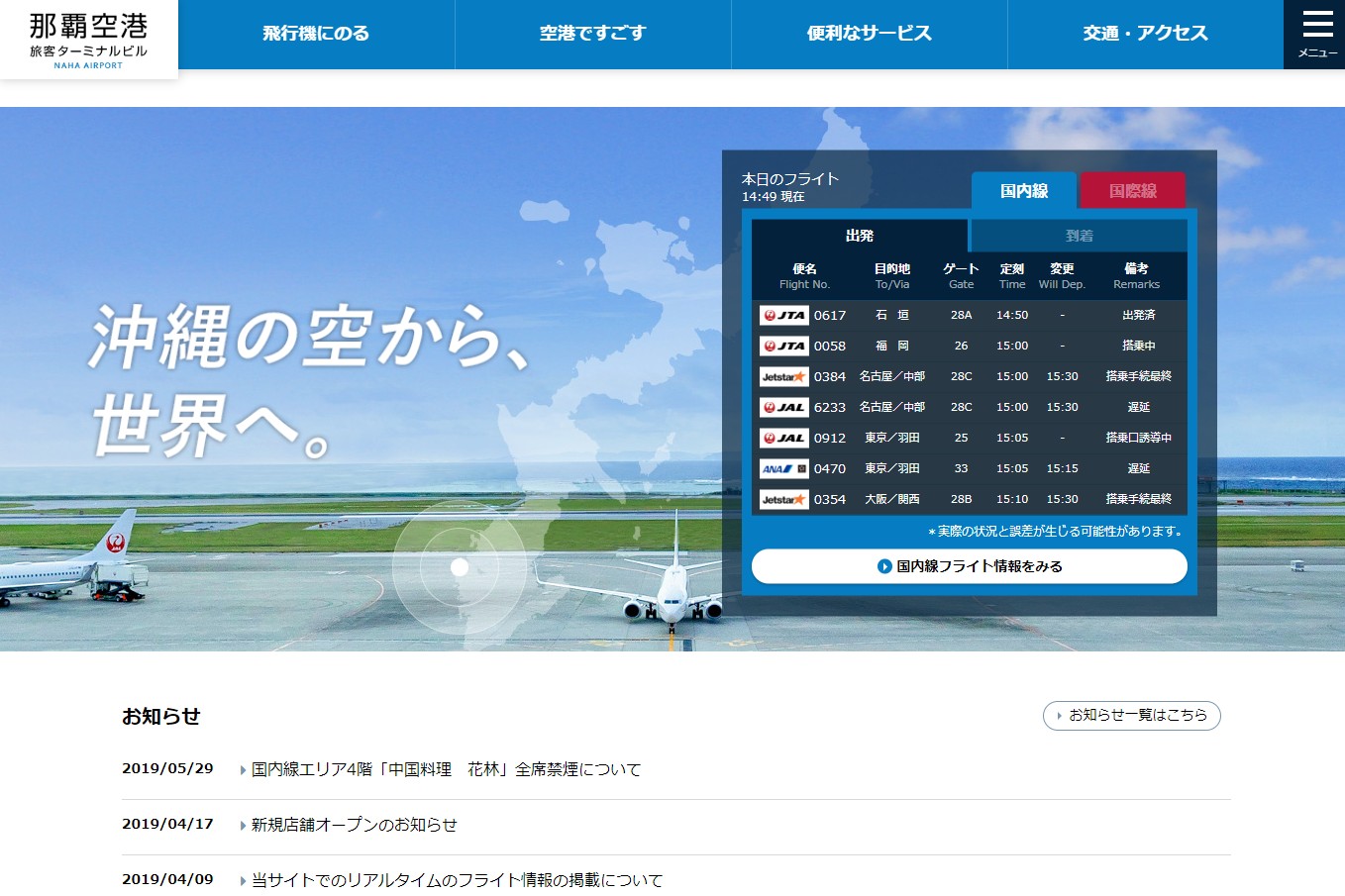This screenshot has height=896, width=1345.
Task: Click destination 大阪／関西
Action: tap(892, 499)
